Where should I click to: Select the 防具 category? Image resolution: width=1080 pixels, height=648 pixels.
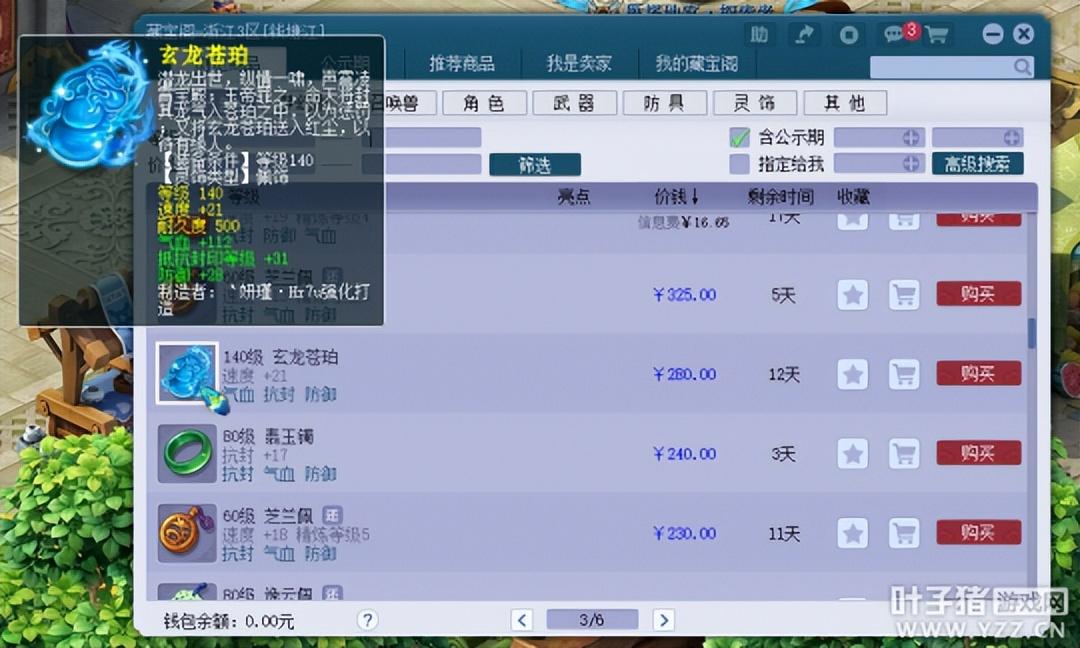pyautogui.click(x=665, y=103)
